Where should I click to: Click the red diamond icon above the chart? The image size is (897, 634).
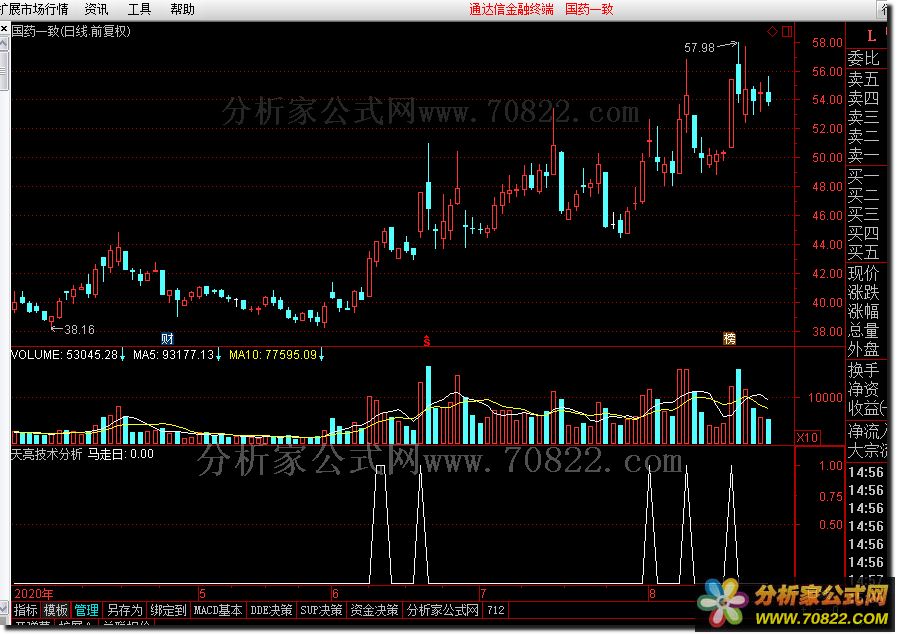(772, 31)
